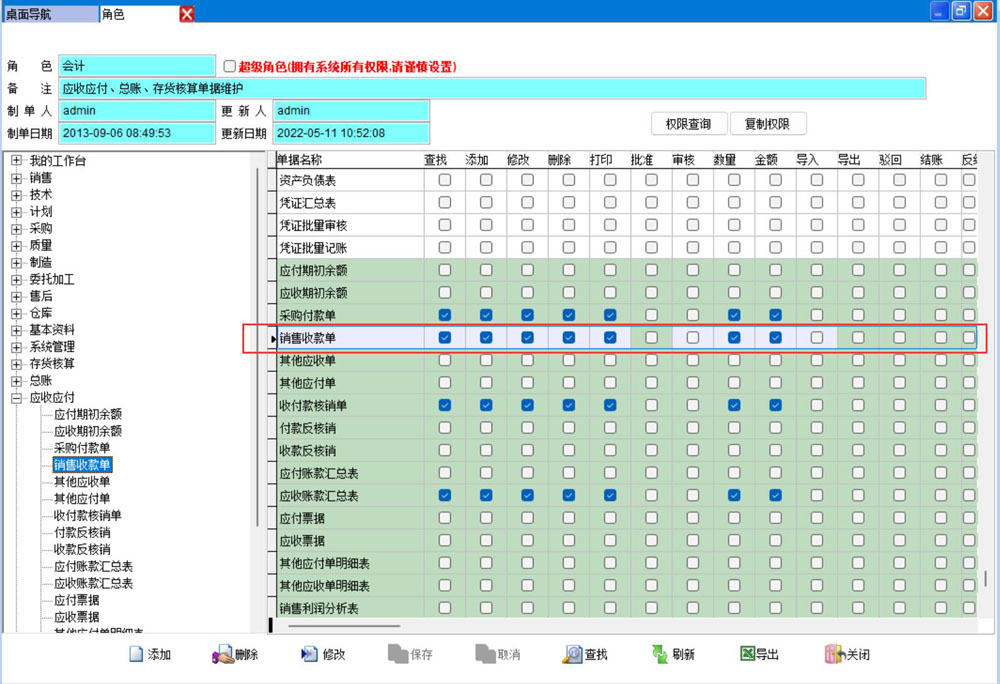
Task: Click the 备注 remarks input field
Action: click(x=491, y=89)
